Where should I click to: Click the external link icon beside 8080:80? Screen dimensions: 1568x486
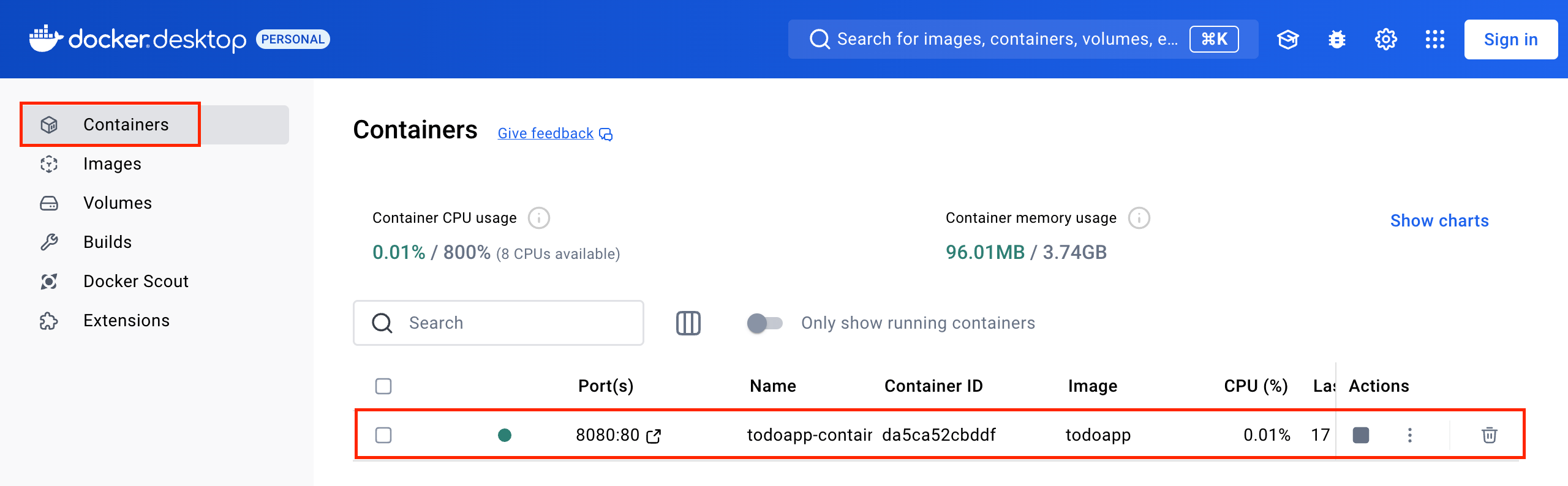(x=654, y=436)
